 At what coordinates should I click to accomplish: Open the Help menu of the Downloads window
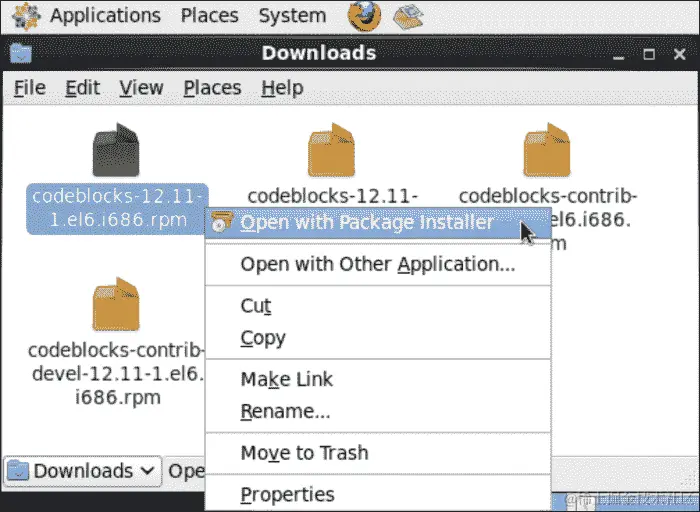click(282, 87)
